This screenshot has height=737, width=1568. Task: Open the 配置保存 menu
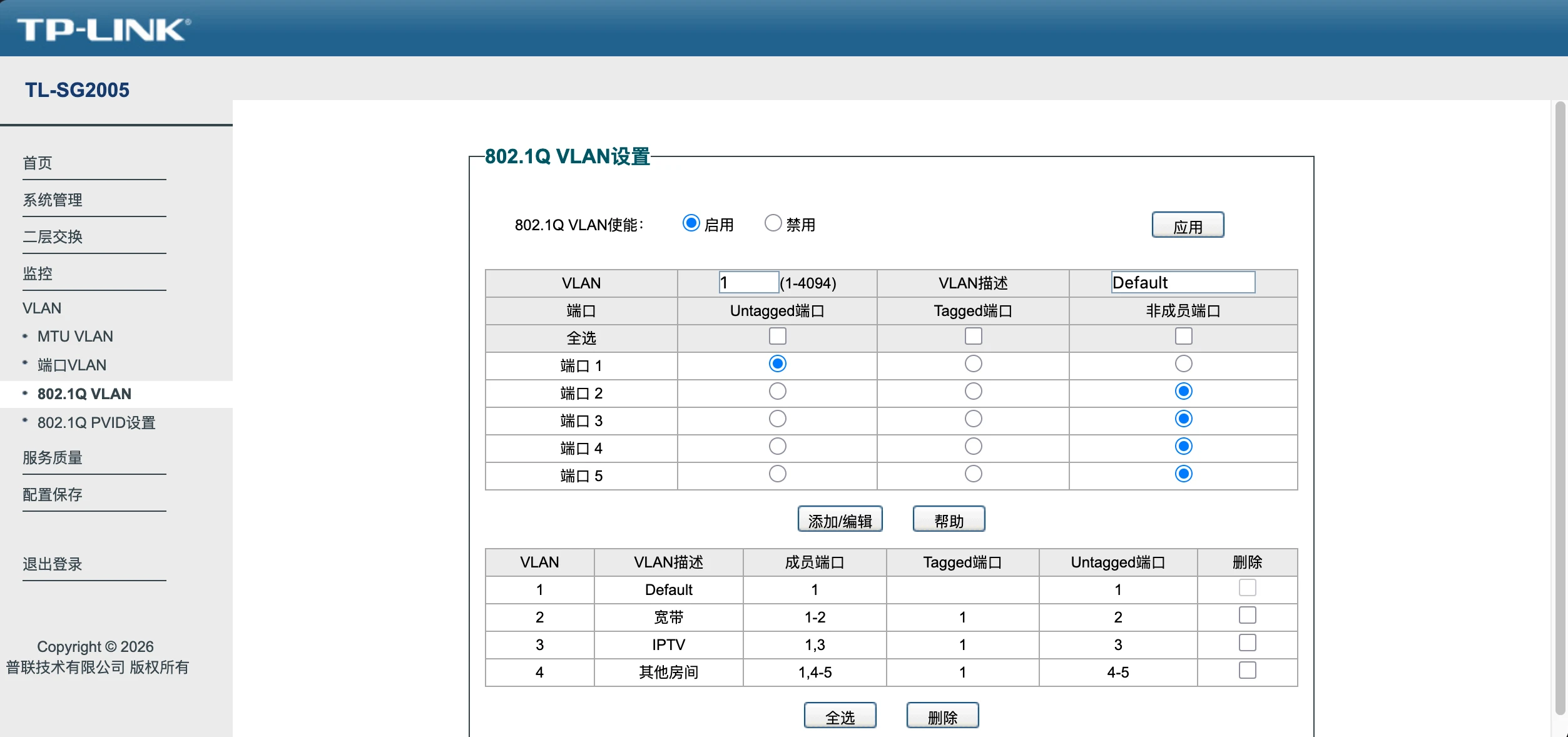[53, 495]
